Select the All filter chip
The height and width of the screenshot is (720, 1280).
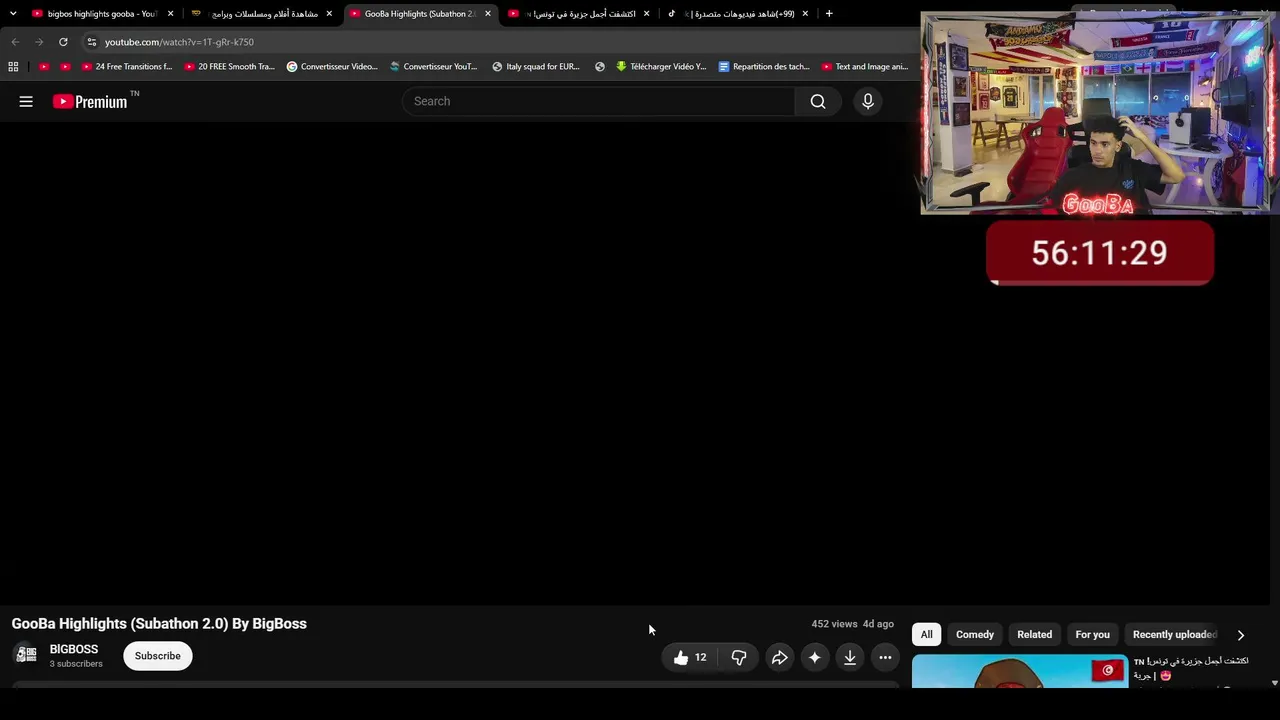927,635
